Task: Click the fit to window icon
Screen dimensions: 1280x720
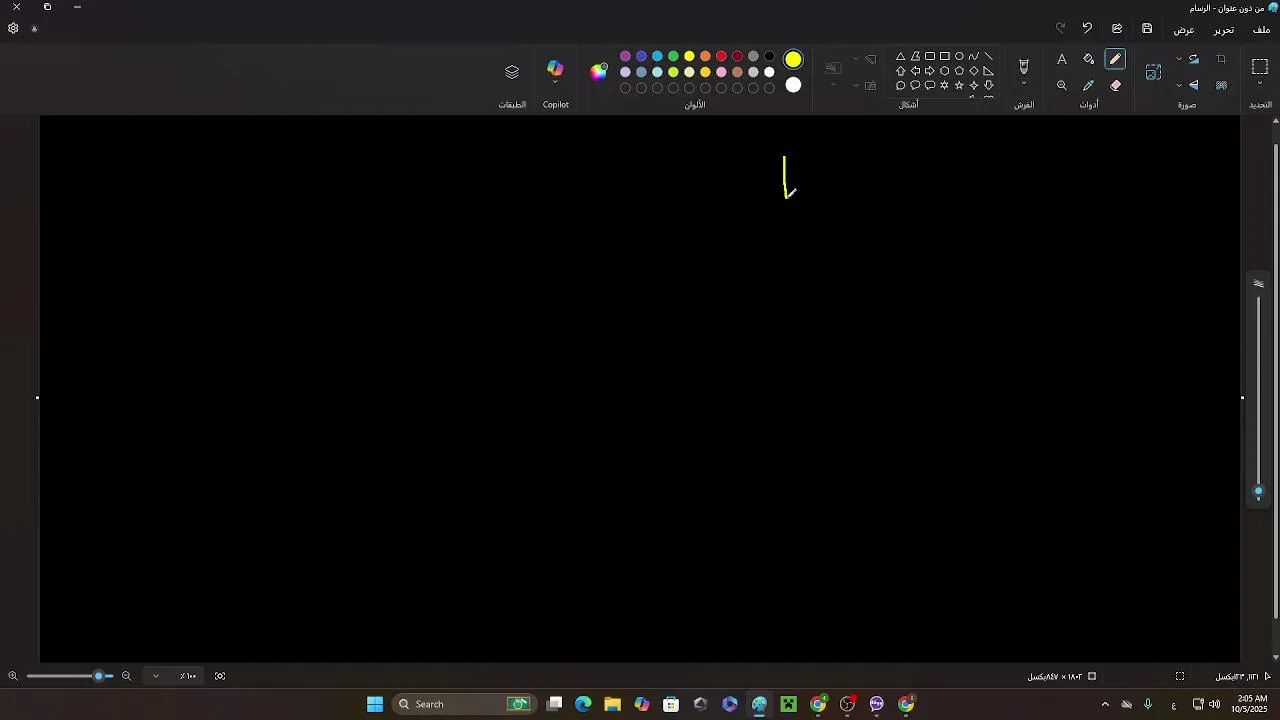Action: point(220,677)
